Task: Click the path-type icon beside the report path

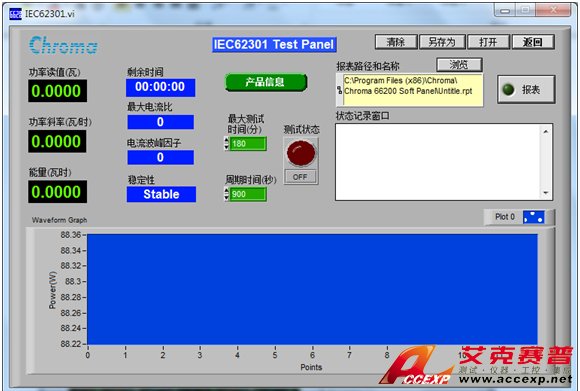Action: (340, 90)
